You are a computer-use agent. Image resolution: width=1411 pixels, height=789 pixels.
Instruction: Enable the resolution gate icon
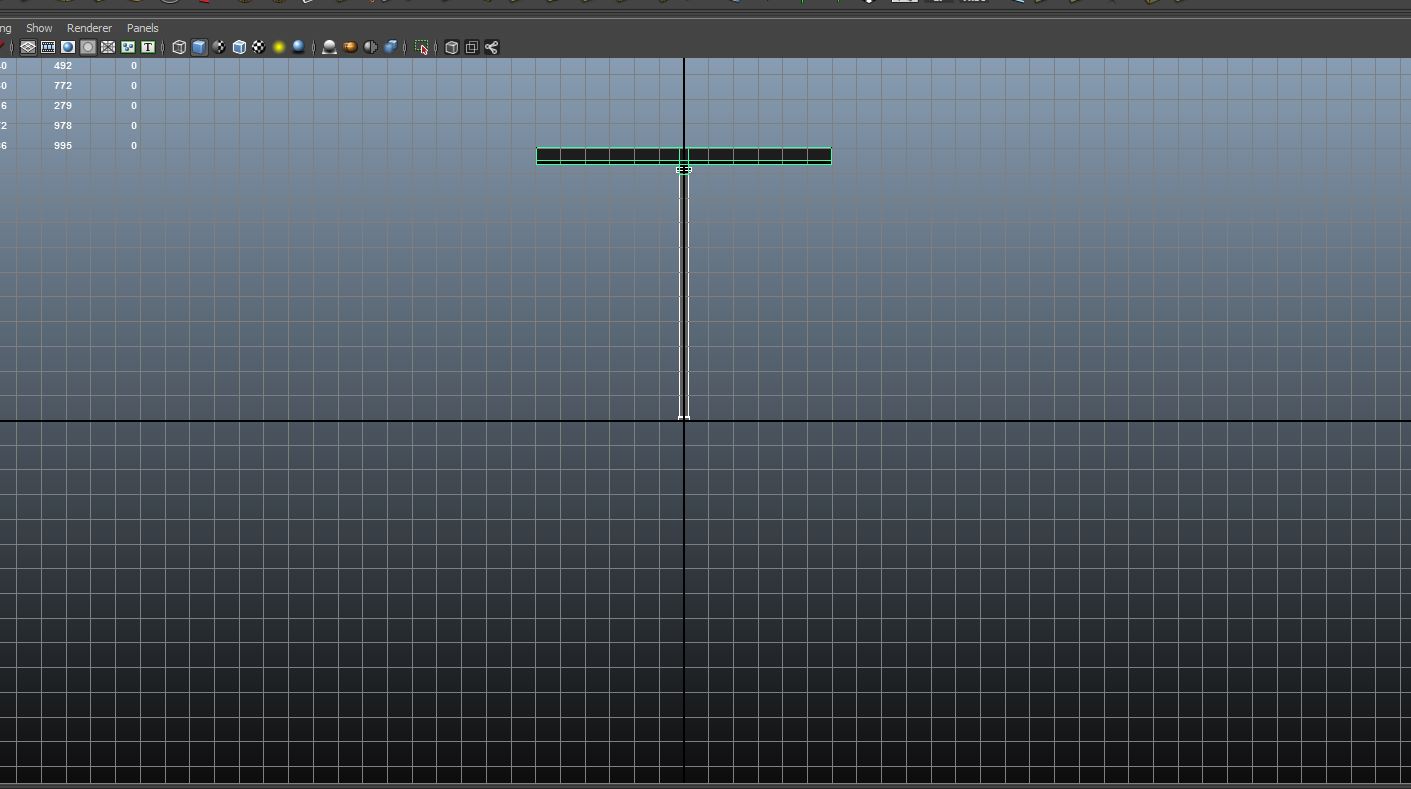[x=68, y=47]
